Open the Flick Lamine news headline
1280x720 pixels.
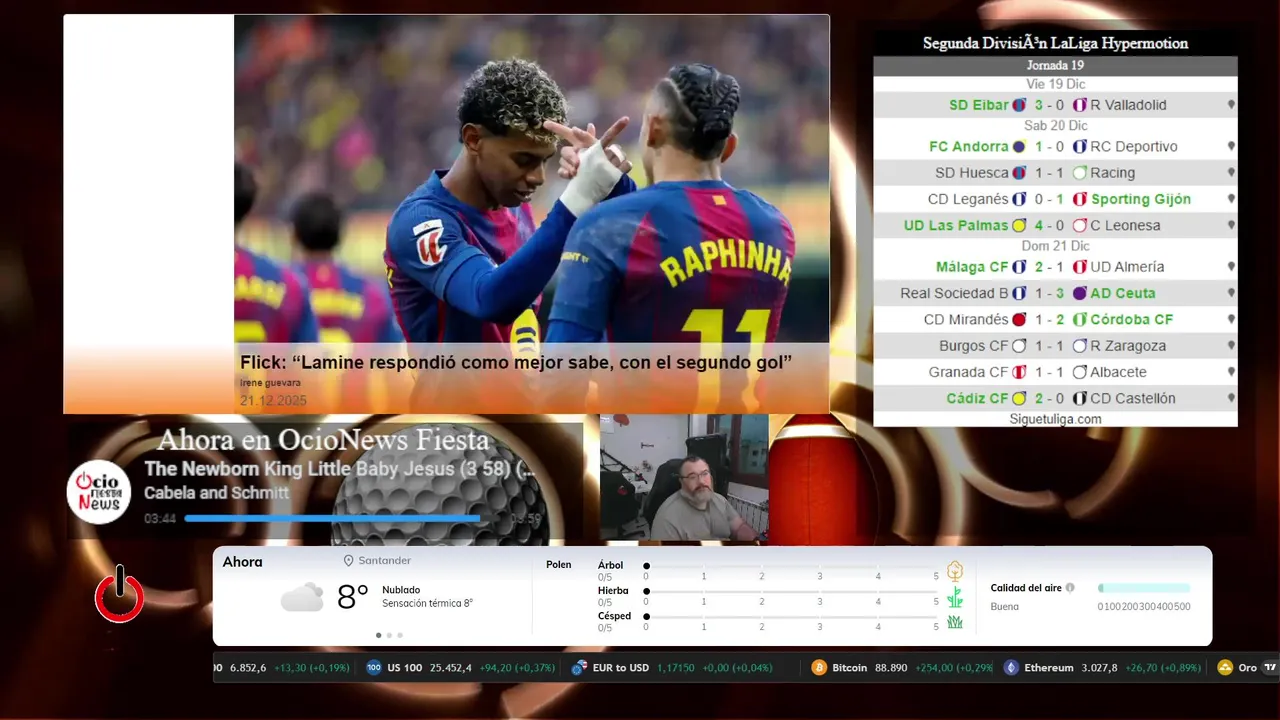[x=516, y=362]
